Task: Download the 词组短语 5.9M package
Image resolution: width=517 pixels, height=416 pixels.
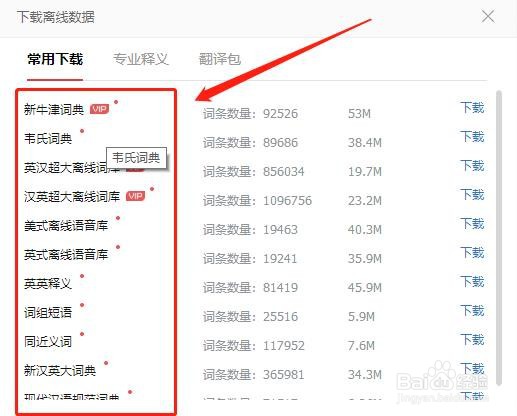Action: (x=472, y=311)
